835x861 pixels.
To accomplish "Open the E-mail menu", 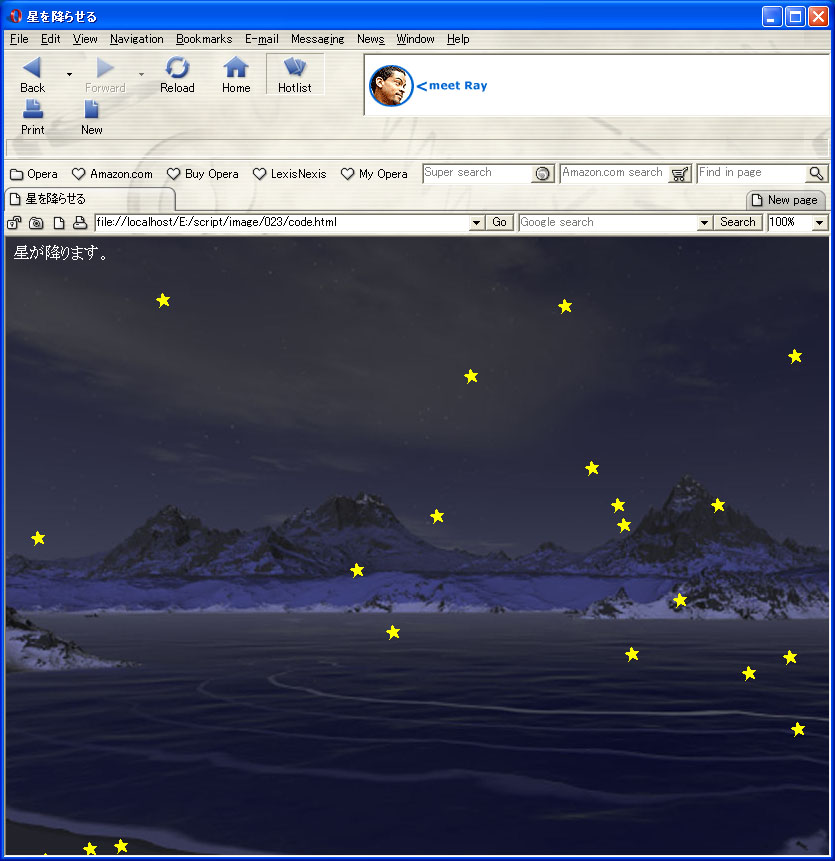I will pyautogui.click(x=262, y=39).
